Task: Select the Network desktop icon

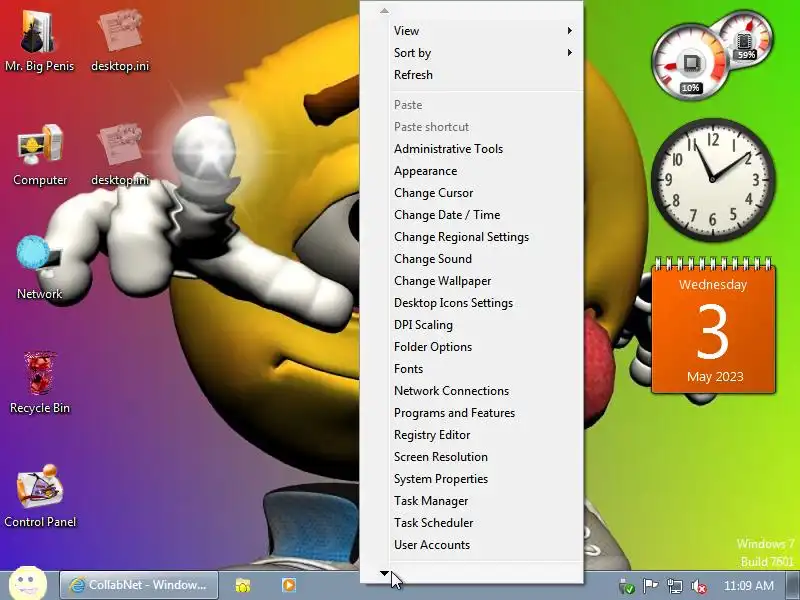Action: [40, 268]
